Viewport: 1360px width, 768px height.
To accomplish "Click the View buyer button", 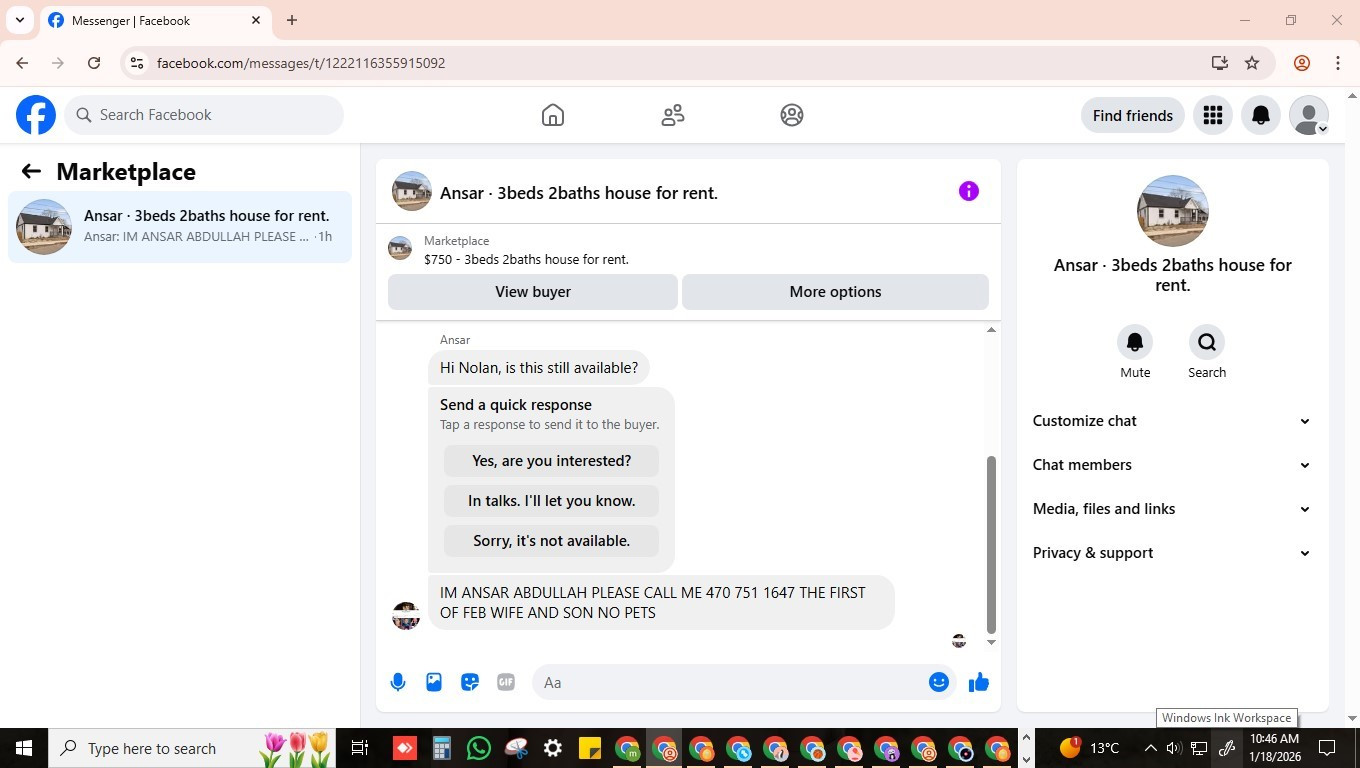I will pyautogui.click(x=533, y=292).
